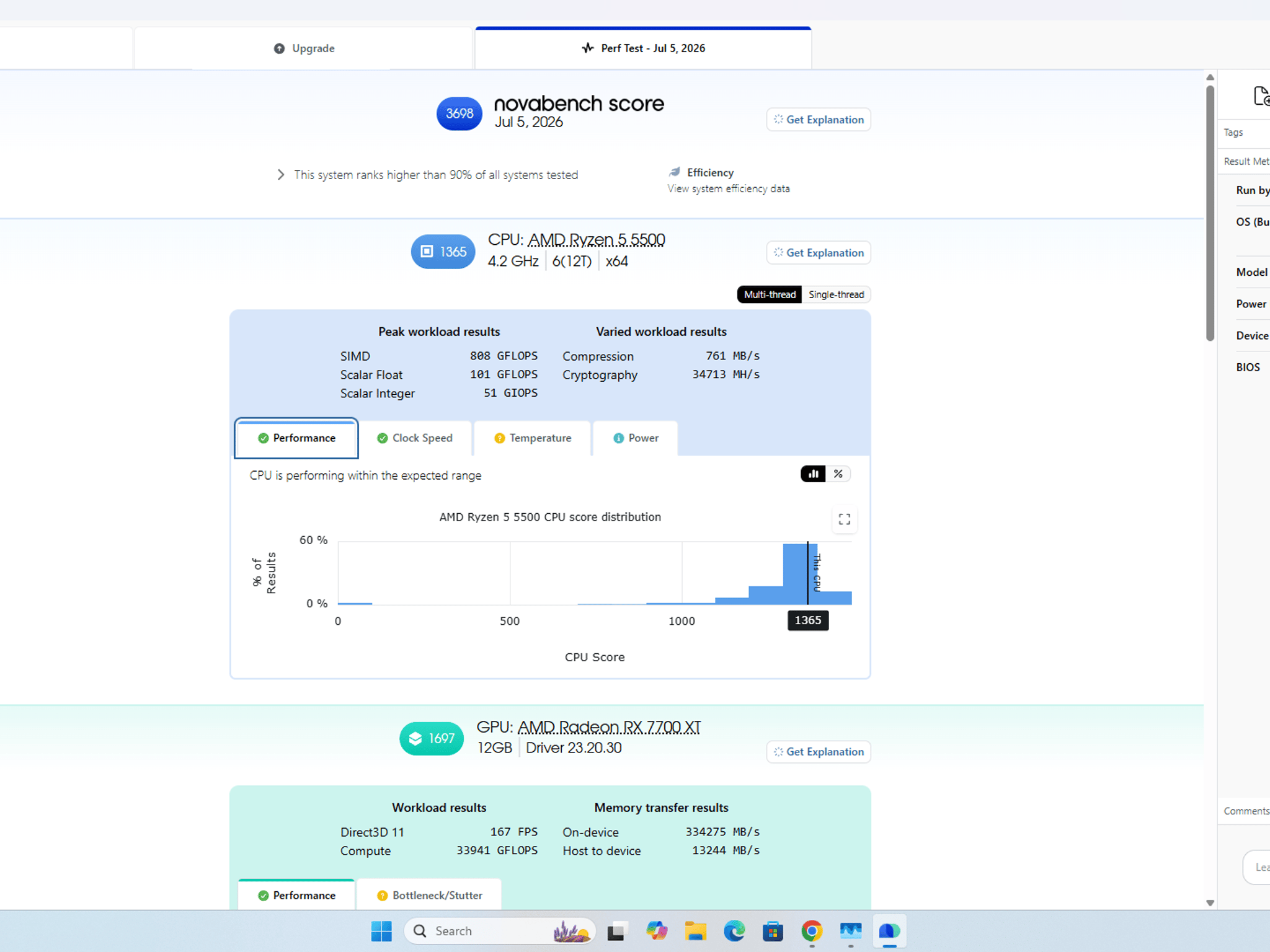Click the Comments label in the side panel
Screen dimensions: 1270x952
click(x=1246, y=811)
